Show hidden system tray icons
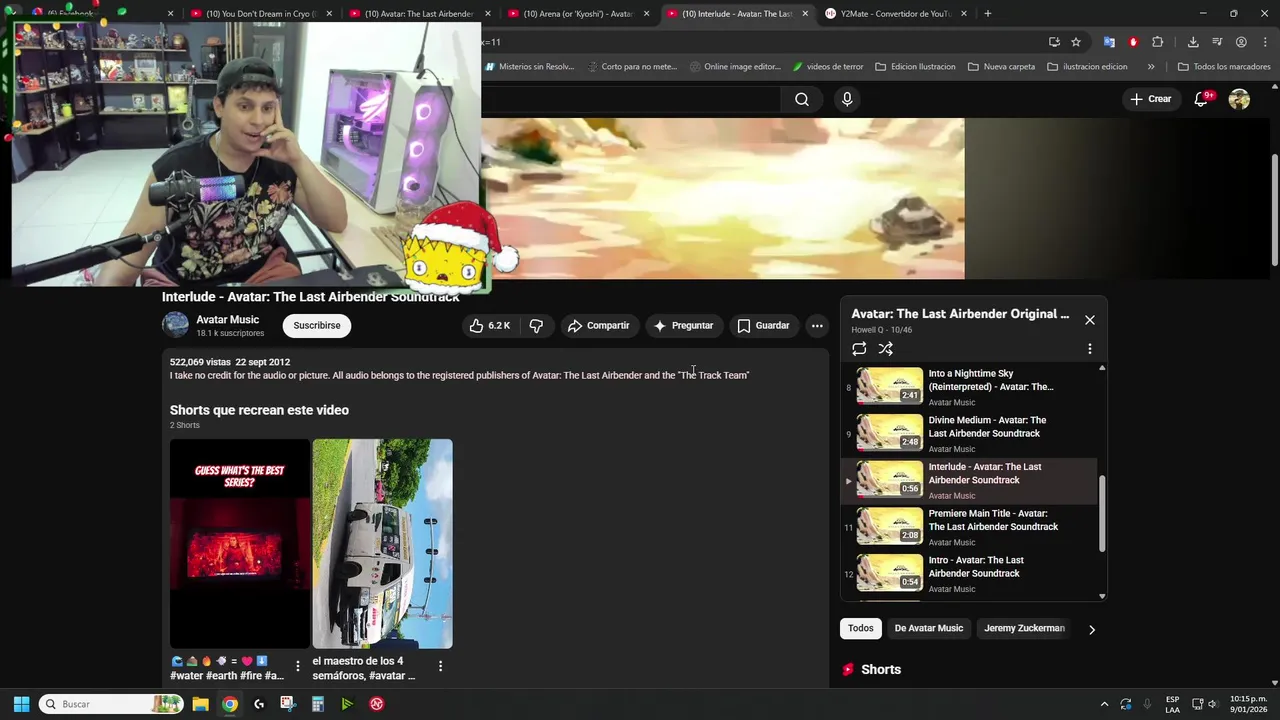This screenshot has width=1280, height=720. (x=1104, y=704)
